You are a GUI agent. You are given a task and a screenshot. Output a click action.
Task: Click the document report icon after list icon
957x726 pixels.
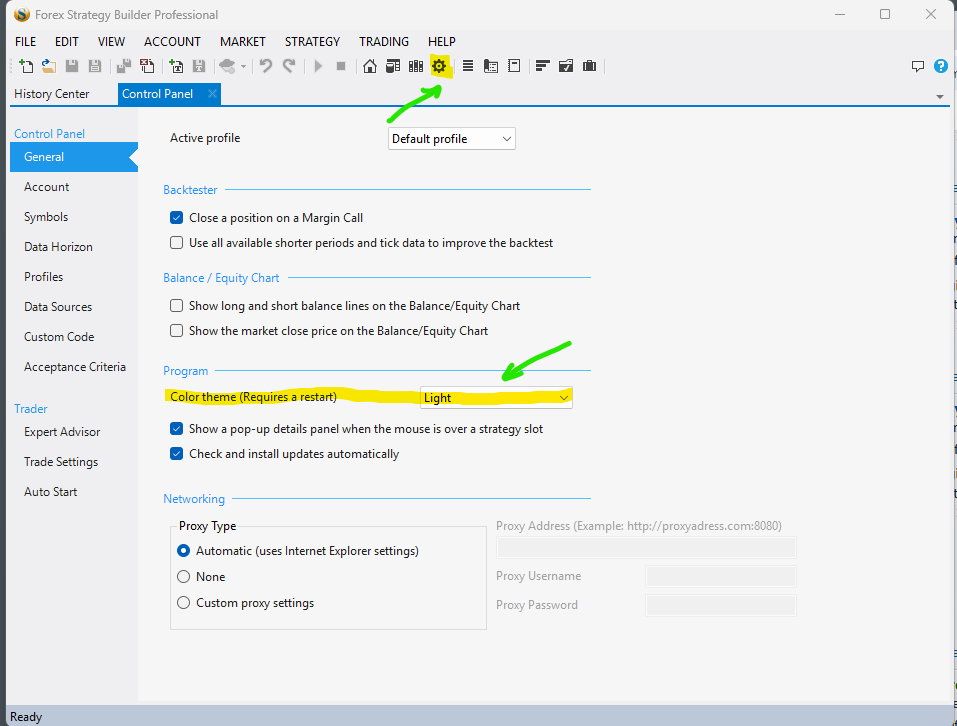(x=491, y=66)
